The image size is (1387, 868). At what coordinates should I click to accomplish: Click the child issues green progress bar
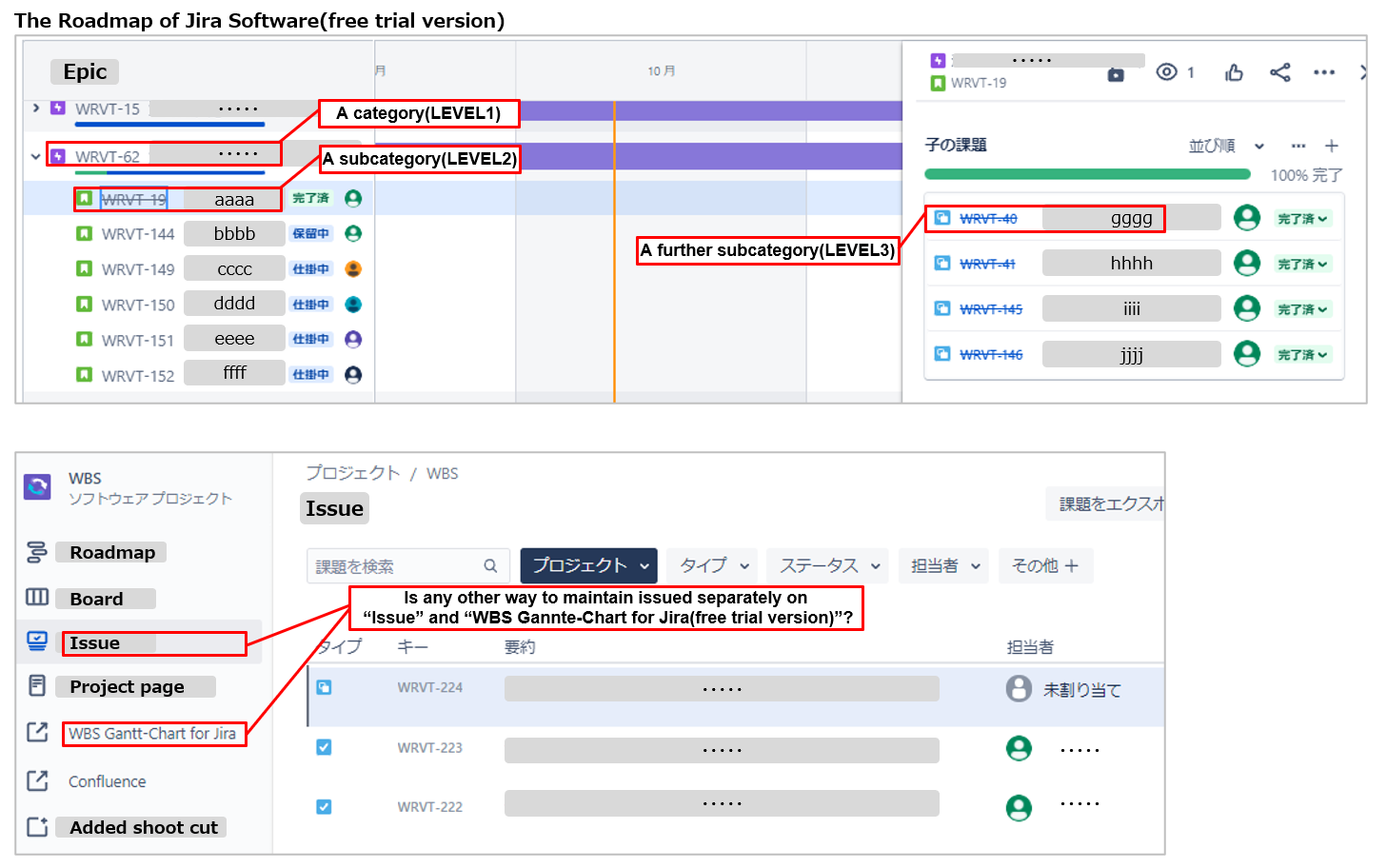(x=1087, y=174)
